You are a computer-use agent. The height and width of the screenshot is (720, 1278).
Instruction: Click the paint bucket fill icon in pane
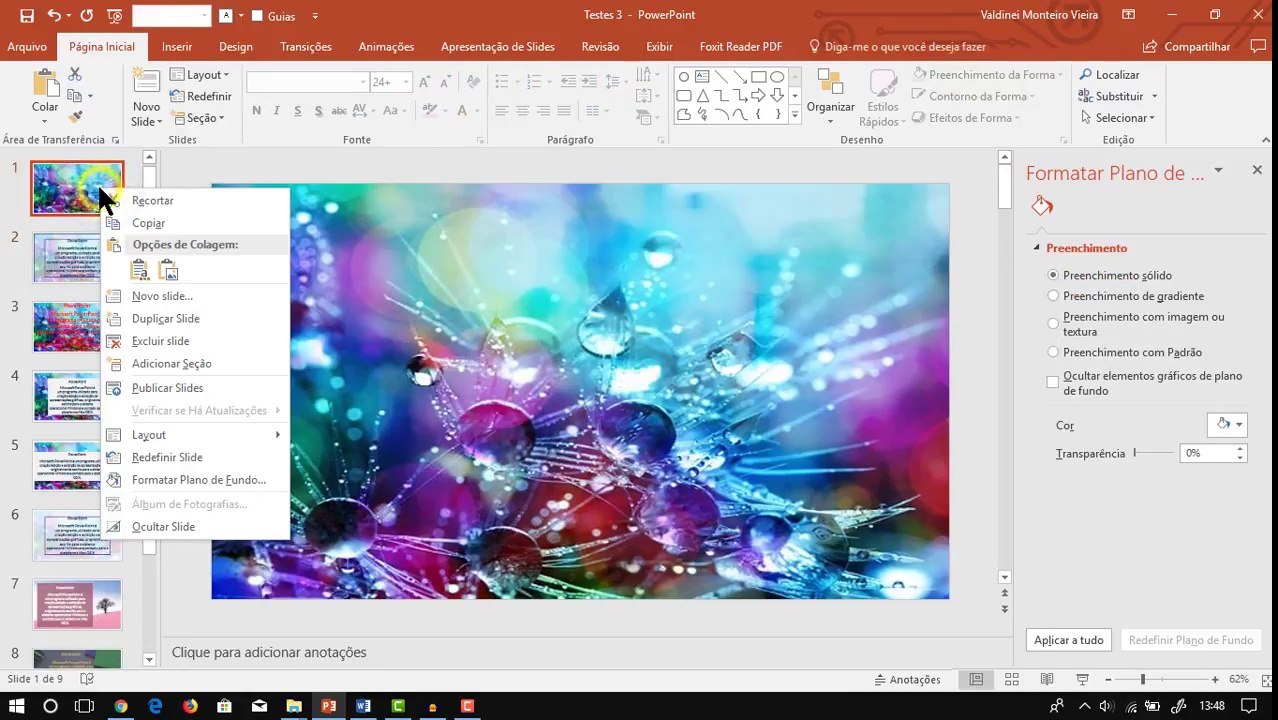pos(1042,206)
